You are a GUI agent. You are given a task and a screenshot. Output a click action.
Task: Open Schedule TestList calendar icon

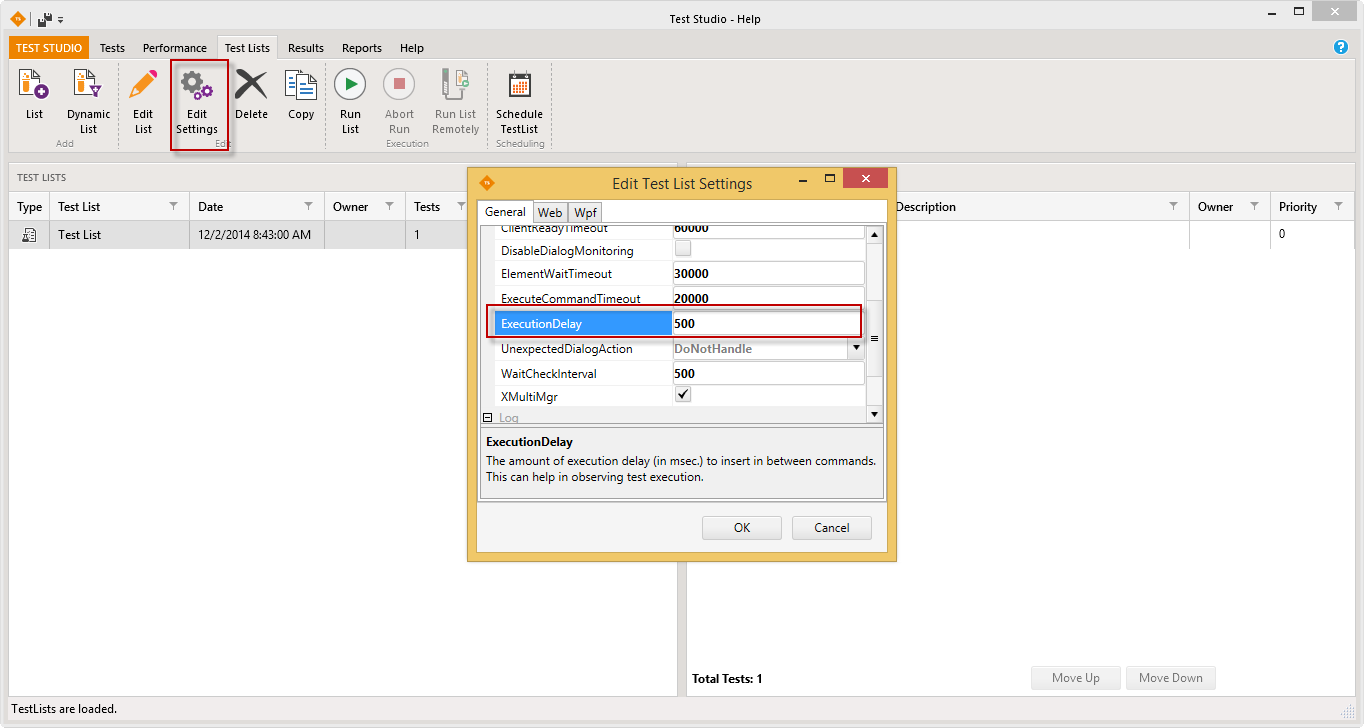click(519, 86)
